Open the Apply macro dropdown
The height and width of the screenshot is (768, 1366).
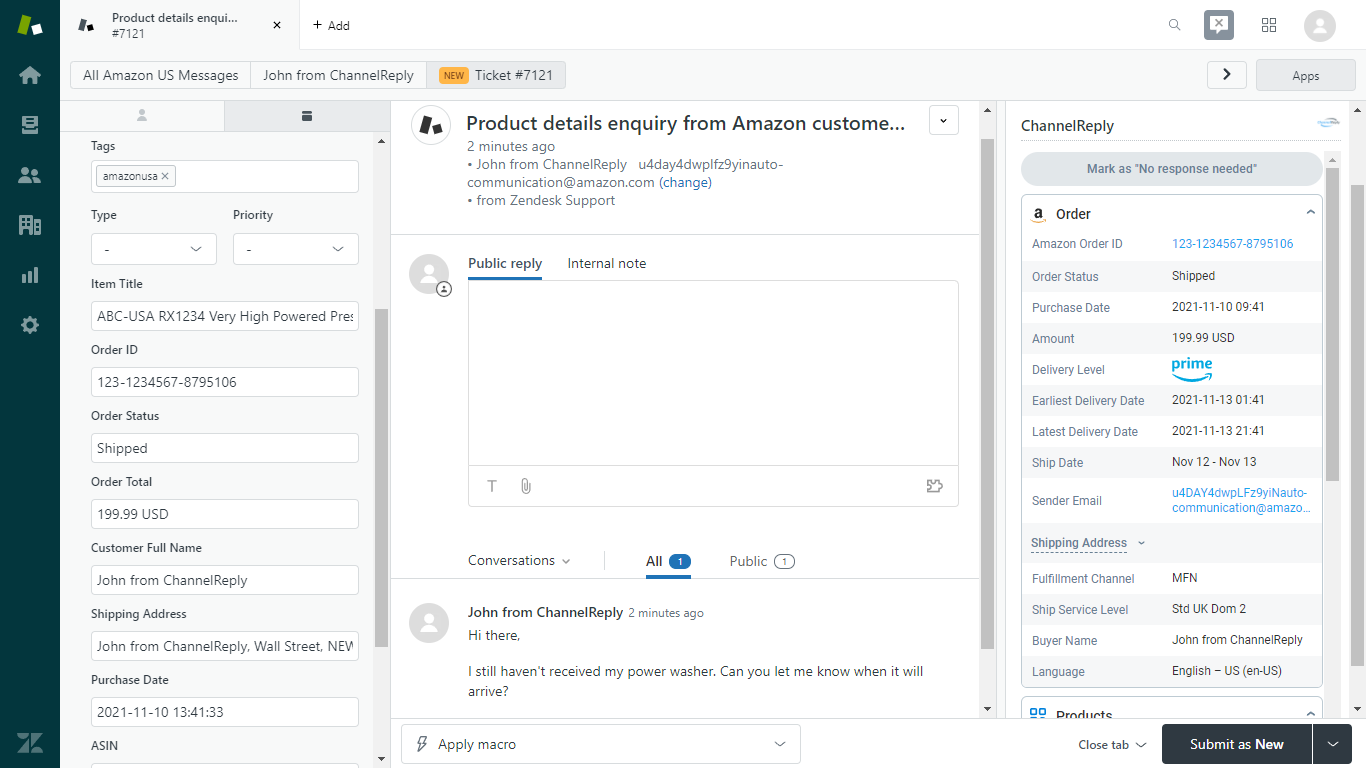pos(600,744)
